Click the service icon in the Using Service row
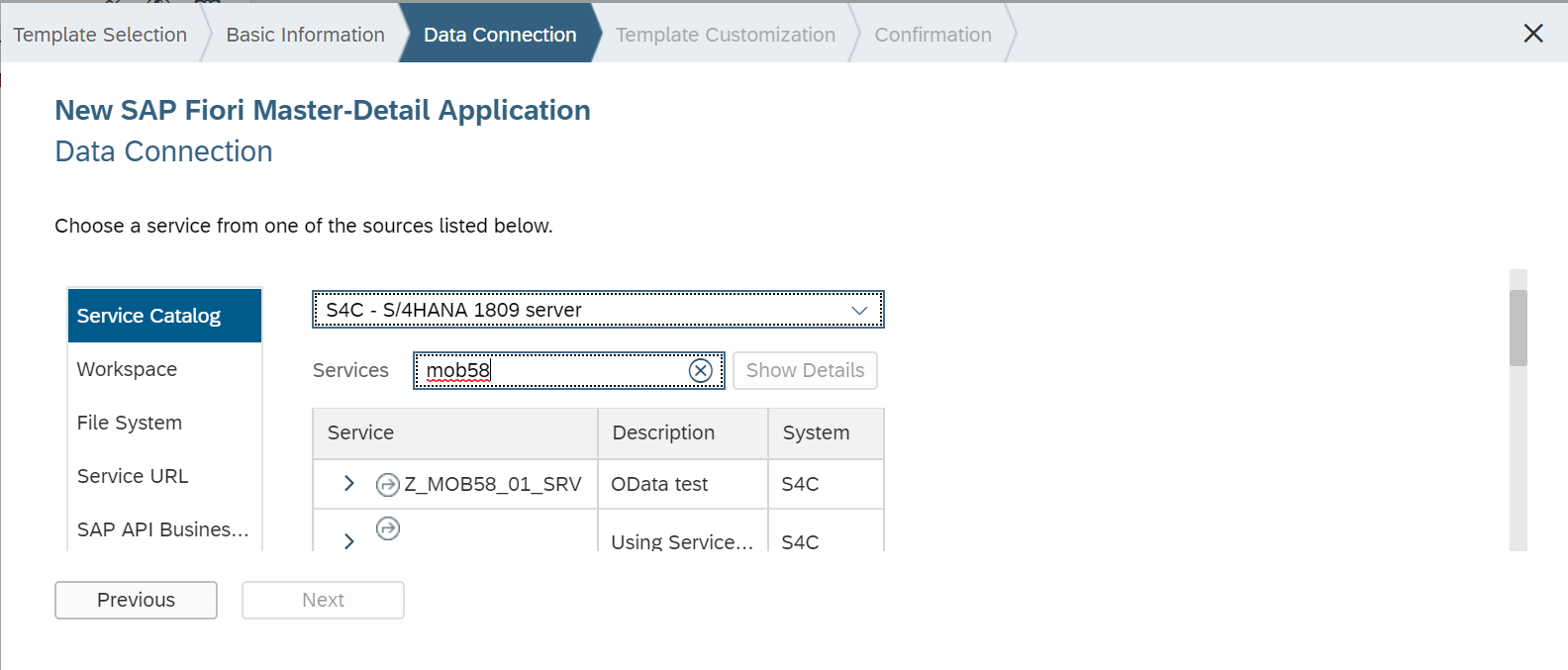Image resolution: width=1568 pixels, height=670 pixels. click(x=388, y=528)
